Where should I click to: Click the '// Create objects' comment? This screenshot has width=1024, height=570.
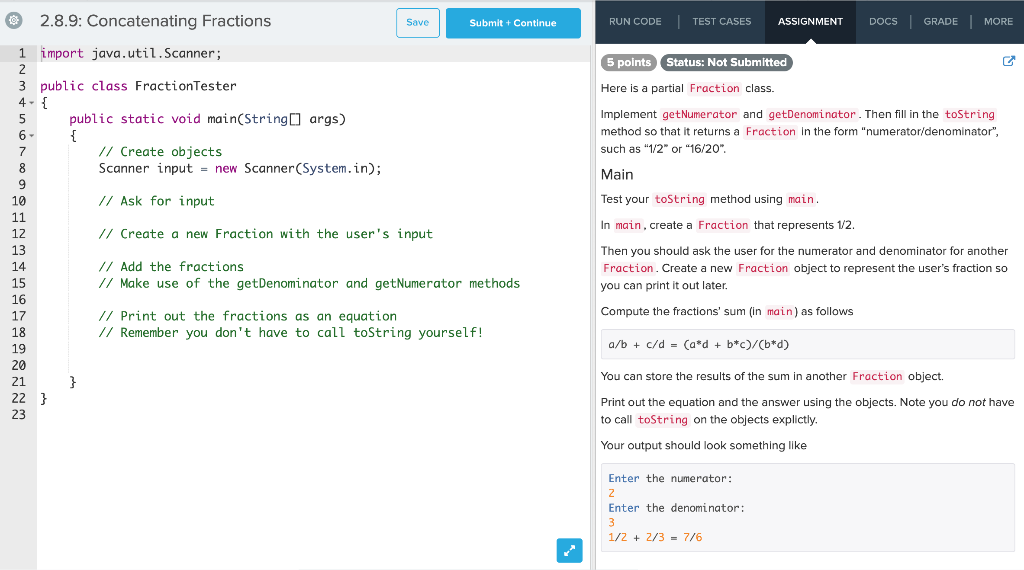(160, 151)
